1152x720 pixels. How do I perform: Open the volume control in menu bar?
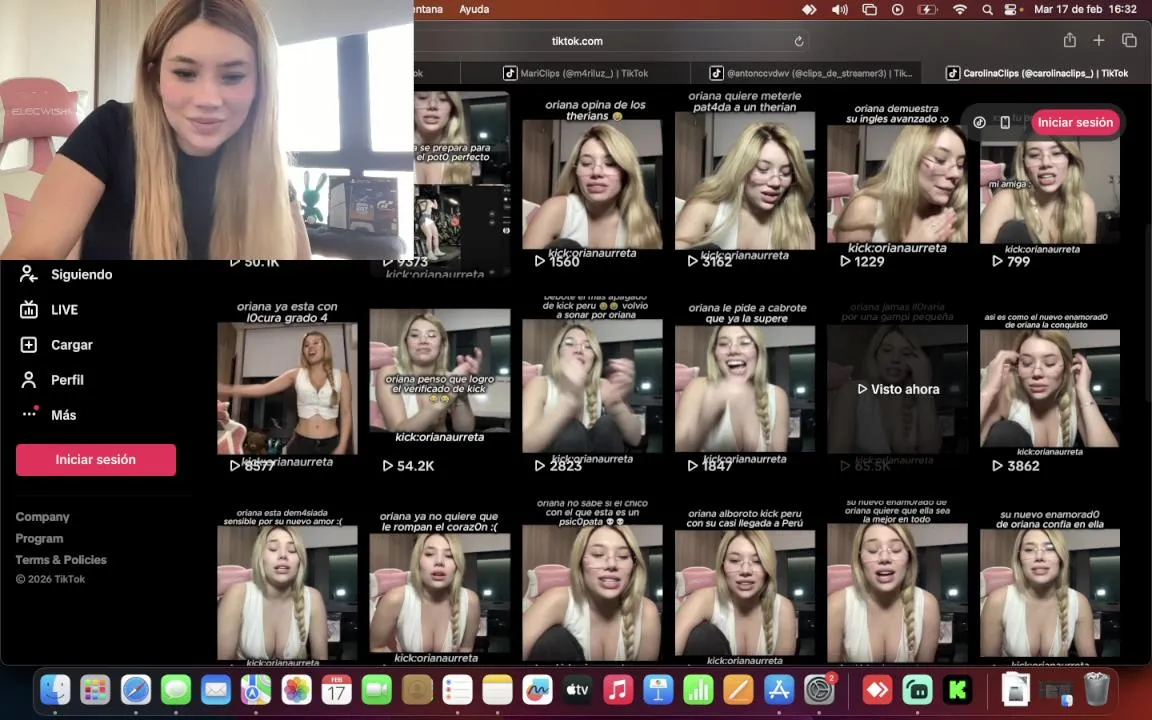coord(839,10)
